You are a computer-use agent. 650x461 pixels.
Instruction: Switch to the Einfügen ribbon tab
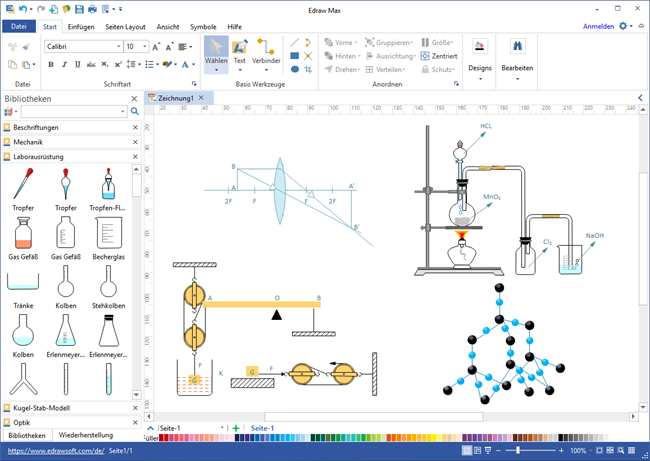pyautogui.click(x=81, y=27)
